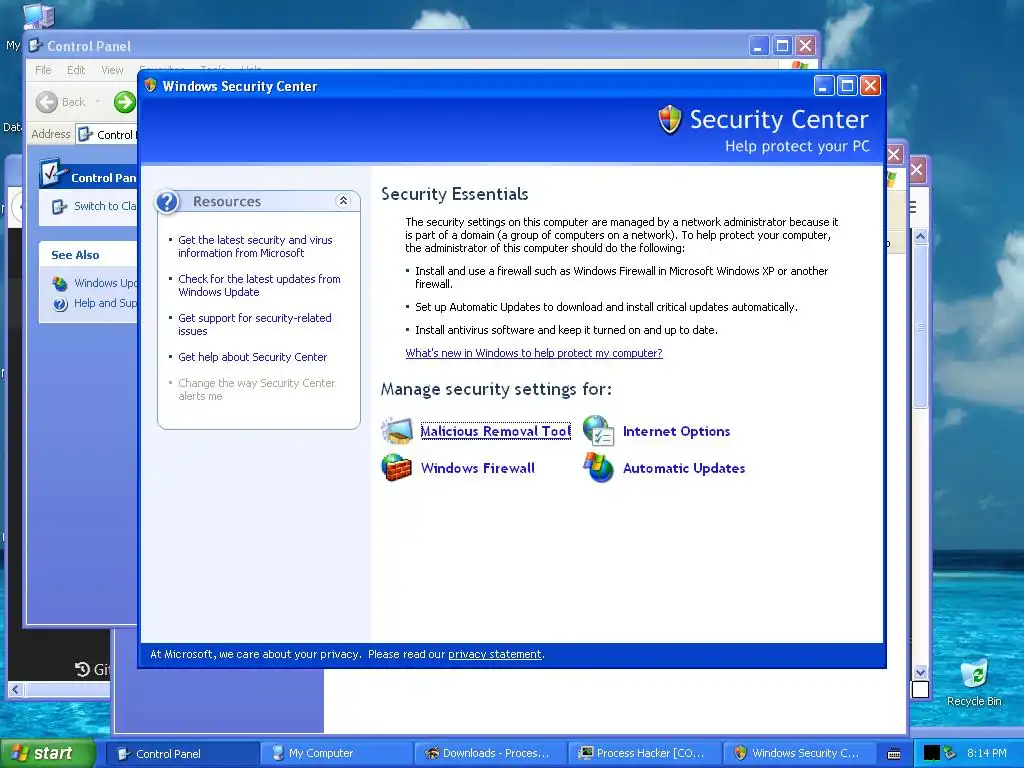The height and width of the screenshot is (768, 1024).
Task: Open Internet Options settings link
Action: click(677, 432)
